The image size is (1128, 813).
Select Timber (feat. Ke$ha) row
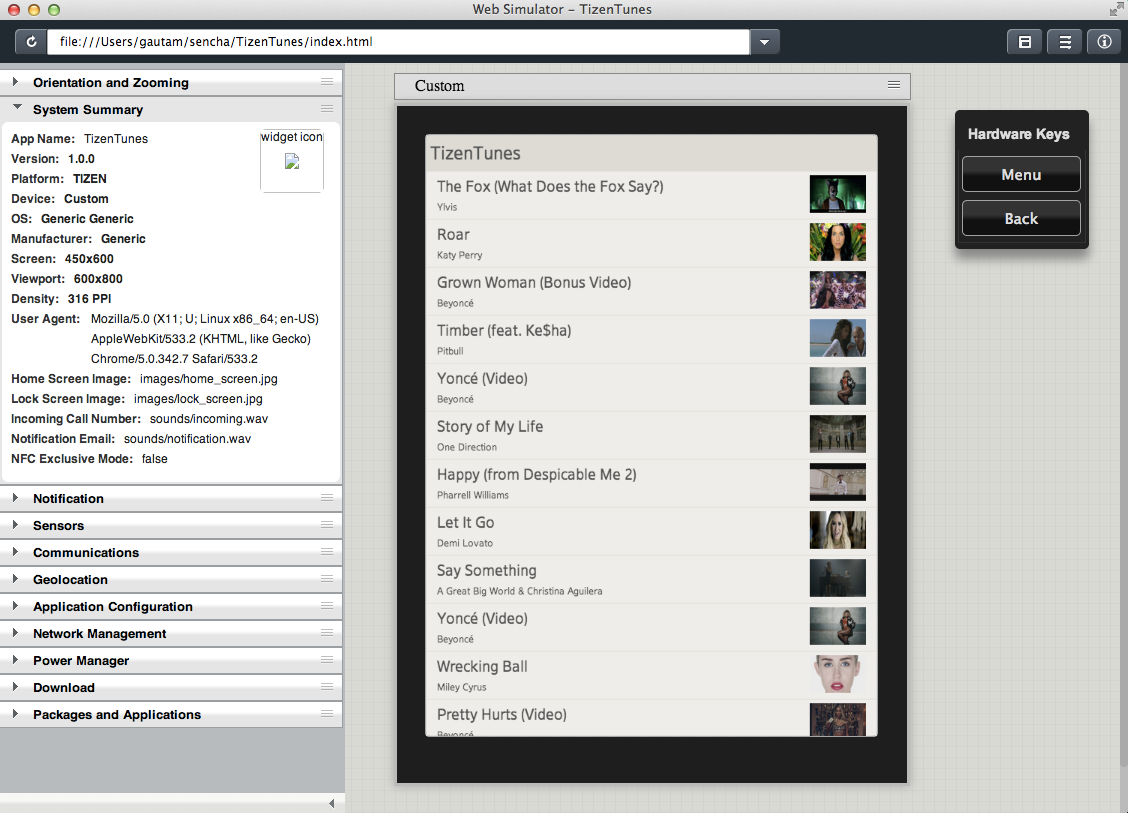[x=651, y=340]
